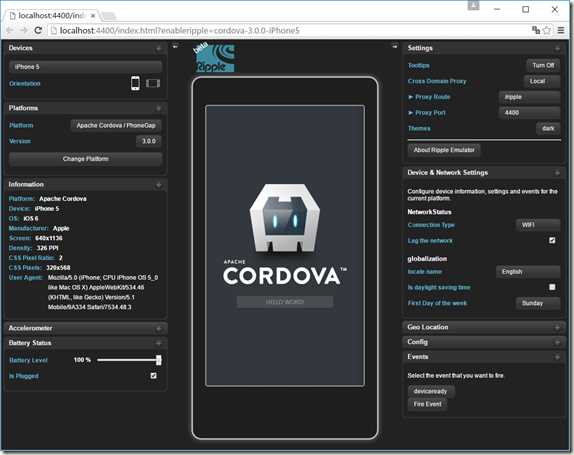
Task: Click browser reload icon
Action: click(x=37, y=30)
